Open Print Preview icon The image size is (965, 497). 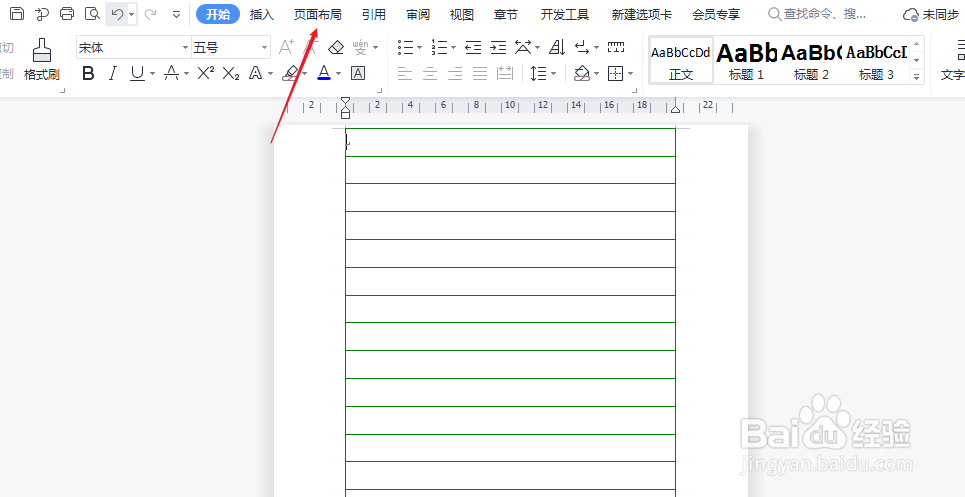click(92, 14)
